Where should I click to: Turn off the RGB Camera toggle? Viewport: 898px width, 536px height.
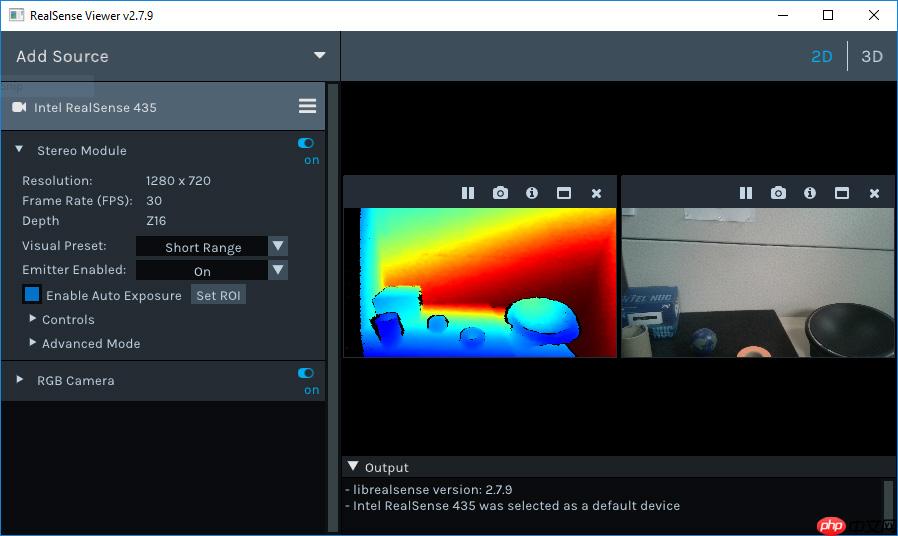pyautogui.click(x=306, y=373)
